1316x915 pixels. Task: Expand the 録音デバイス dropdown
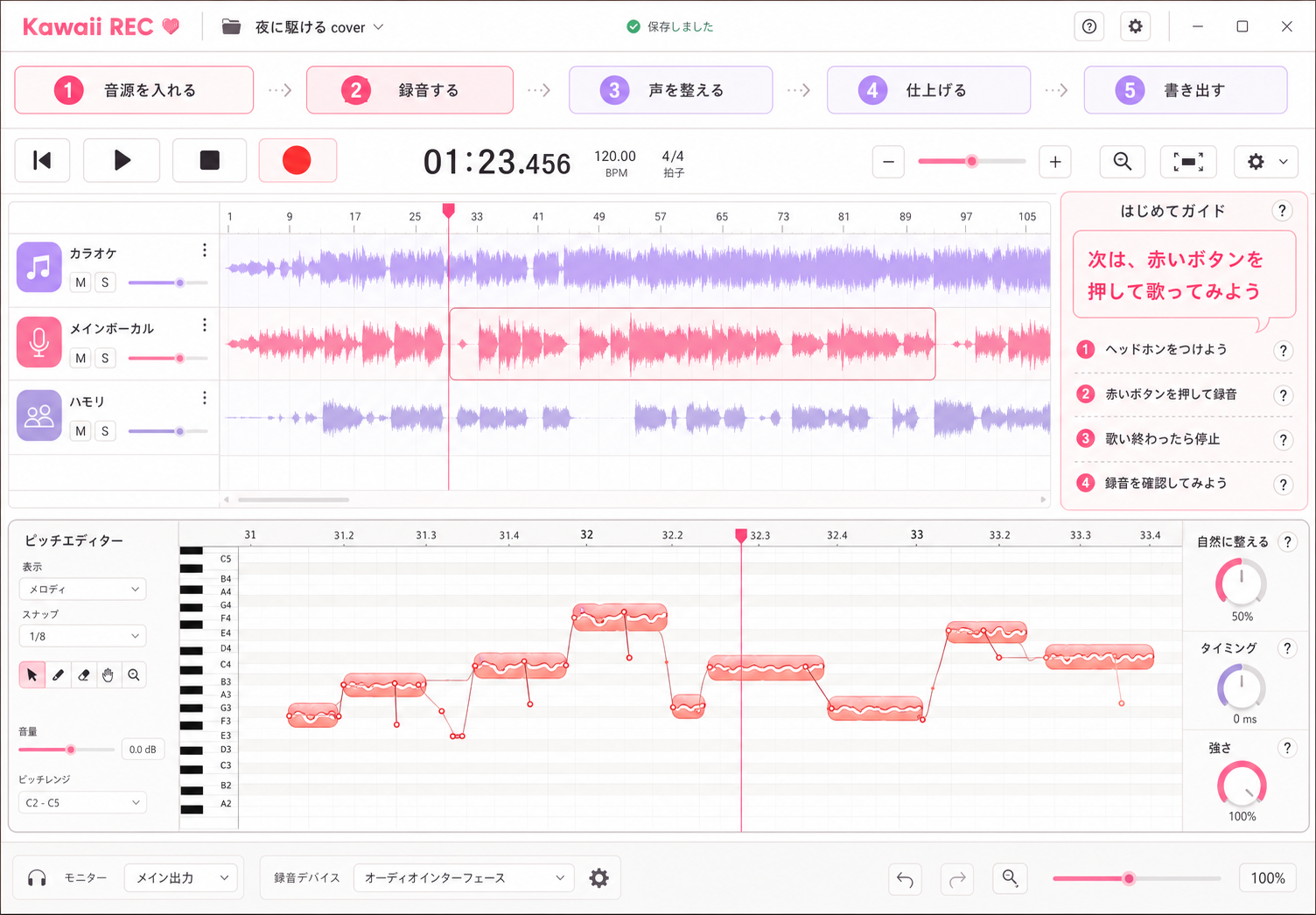click(x=464, y=878)
